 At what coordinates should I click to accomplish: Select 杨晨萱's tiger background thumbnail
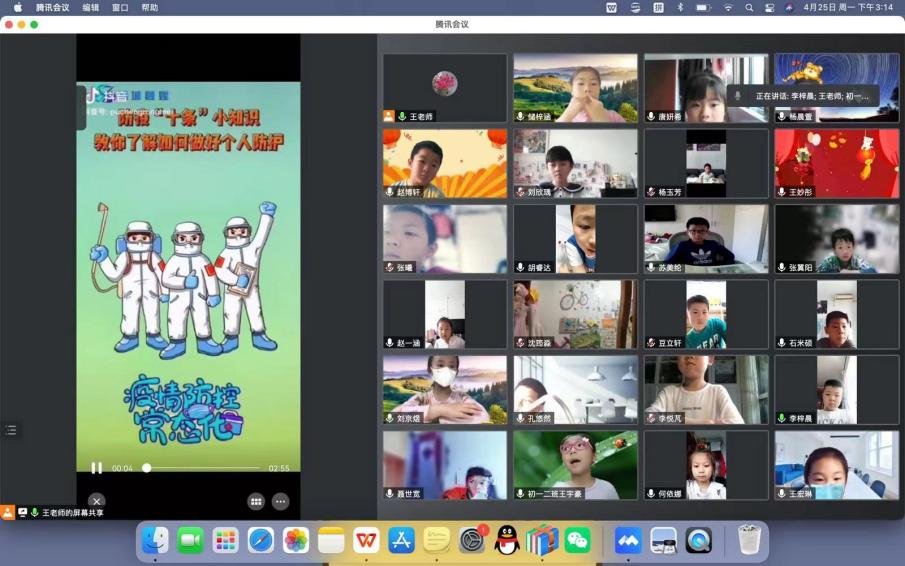pyautogui.click(x=837, y=88)
